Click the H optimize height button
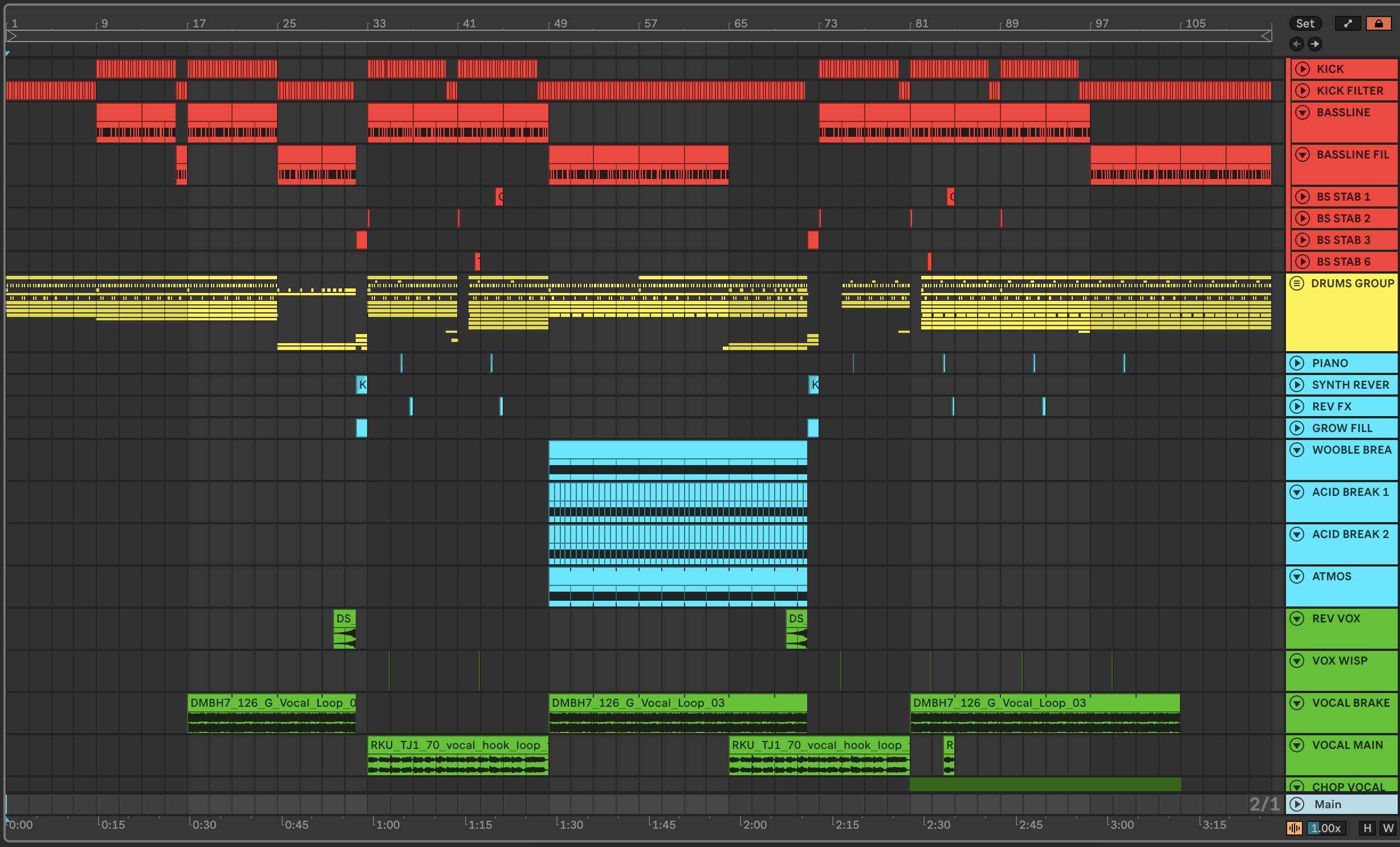The width and height of the screenshot is (1400, 847). tap(1367, 828)
